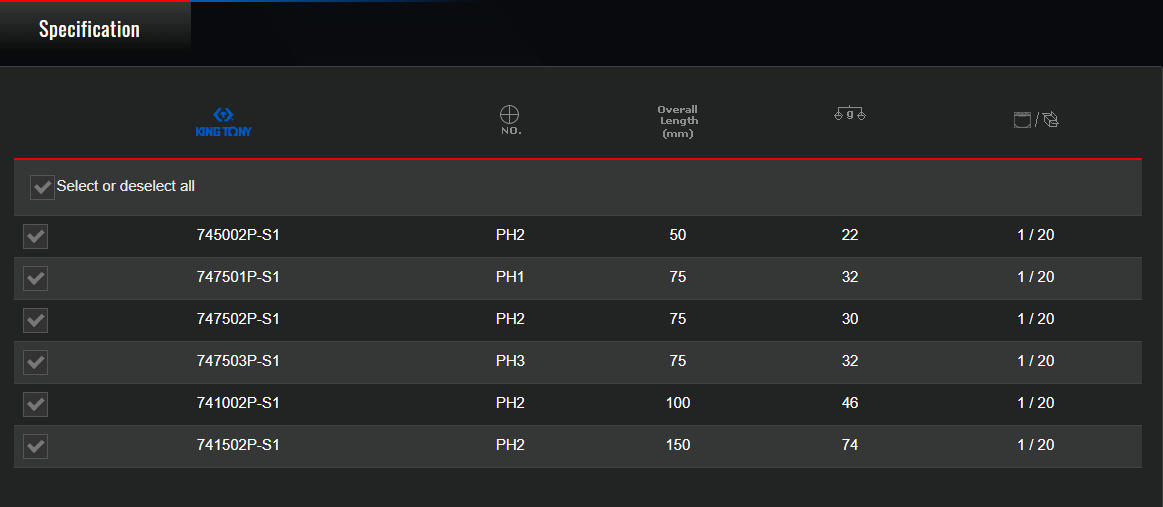This screenshot has height=507, width=1163.
Task: Click the box/carton packaging quantity icon
Action: point(1035,119)
